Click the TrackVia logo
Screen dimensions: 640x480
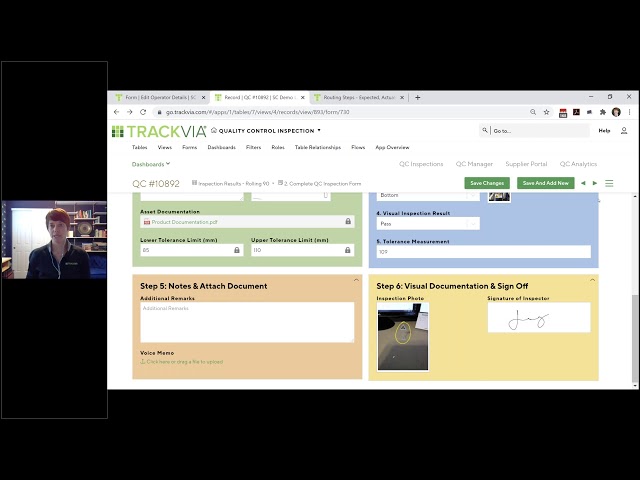pos(159,131)
